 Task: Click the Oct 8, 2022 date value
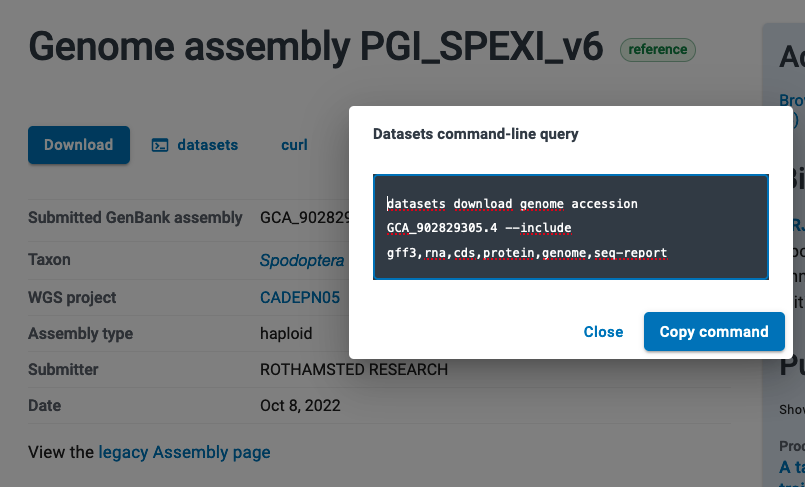(300, 406)
